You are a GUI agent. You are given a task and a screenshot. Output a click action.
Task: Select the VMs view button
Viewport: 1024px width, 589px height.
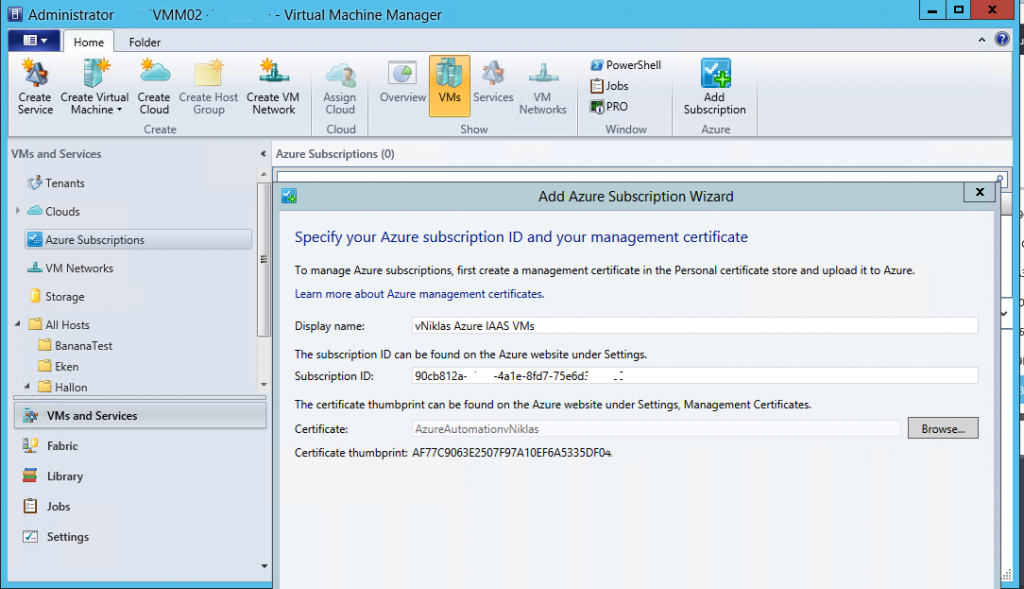(449, 86)
